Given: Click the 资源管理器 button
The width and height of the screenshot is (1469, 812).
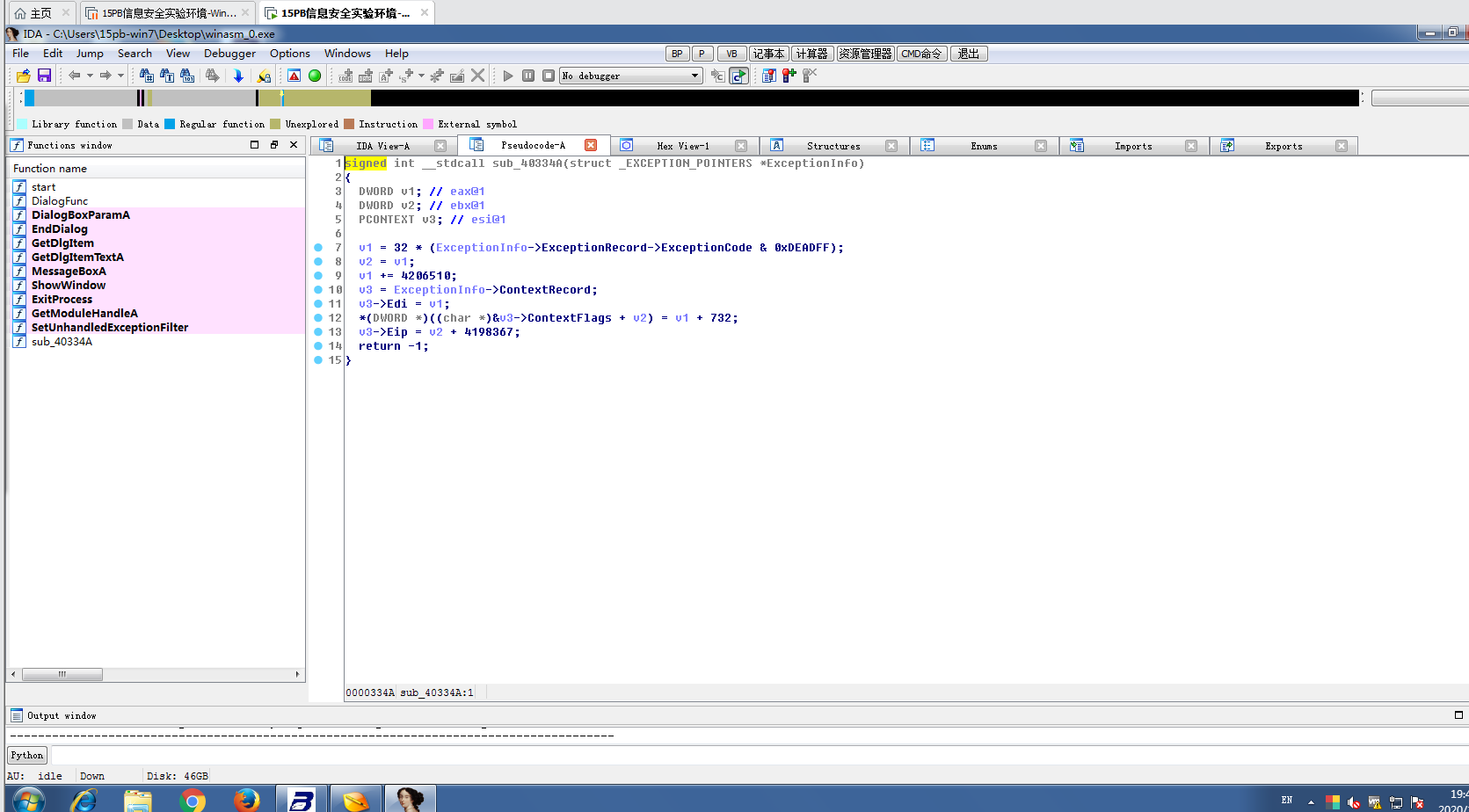Looking at the screenshot, I should [x=865, y=54].
